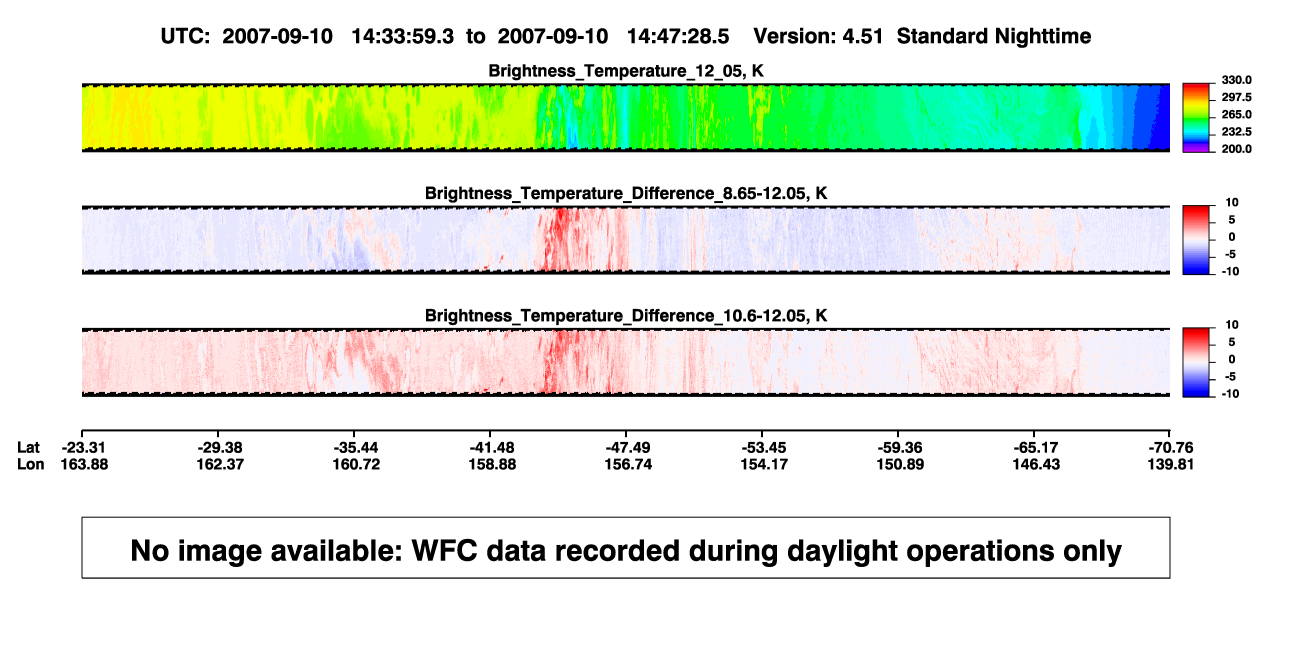The width and height of the screenshot is (1300, 667).
Task: Select latitude value -35.44
Action: (356, 447)
